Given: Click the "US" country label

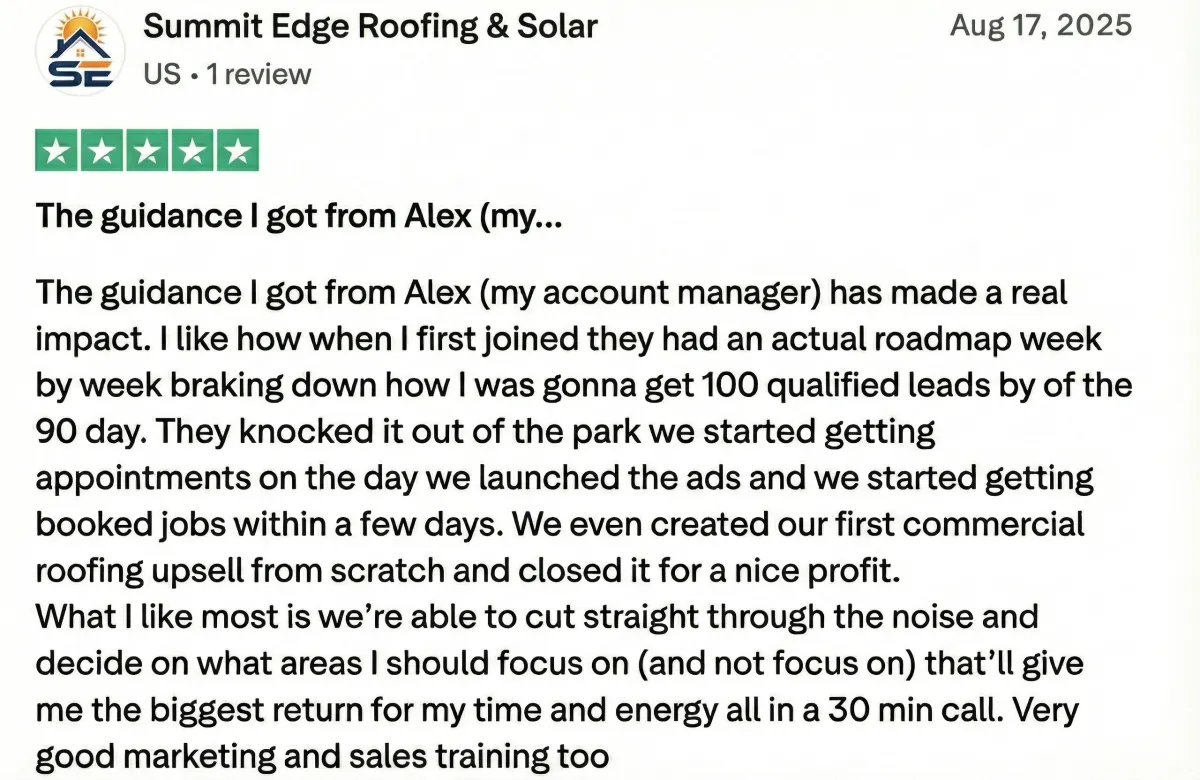Looking at the screenshot, I should click(162, 74).
